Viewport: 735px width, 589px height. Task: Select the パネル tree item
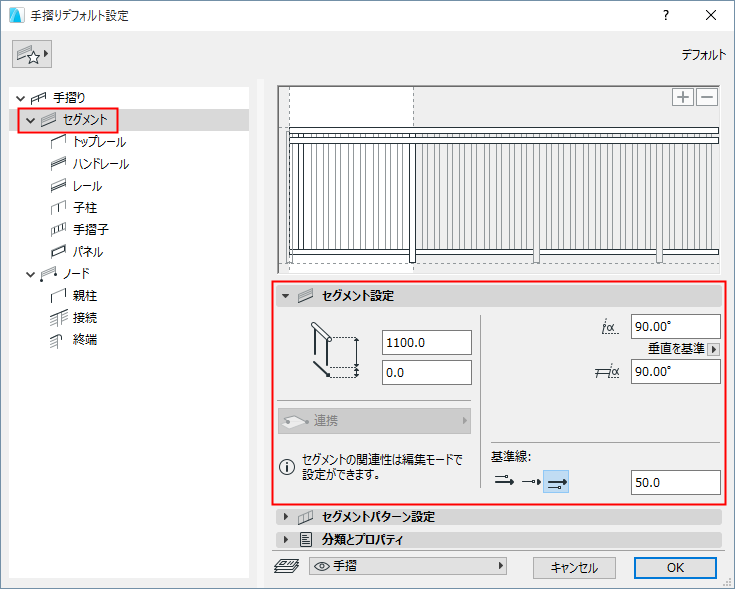tap(88, 251)
